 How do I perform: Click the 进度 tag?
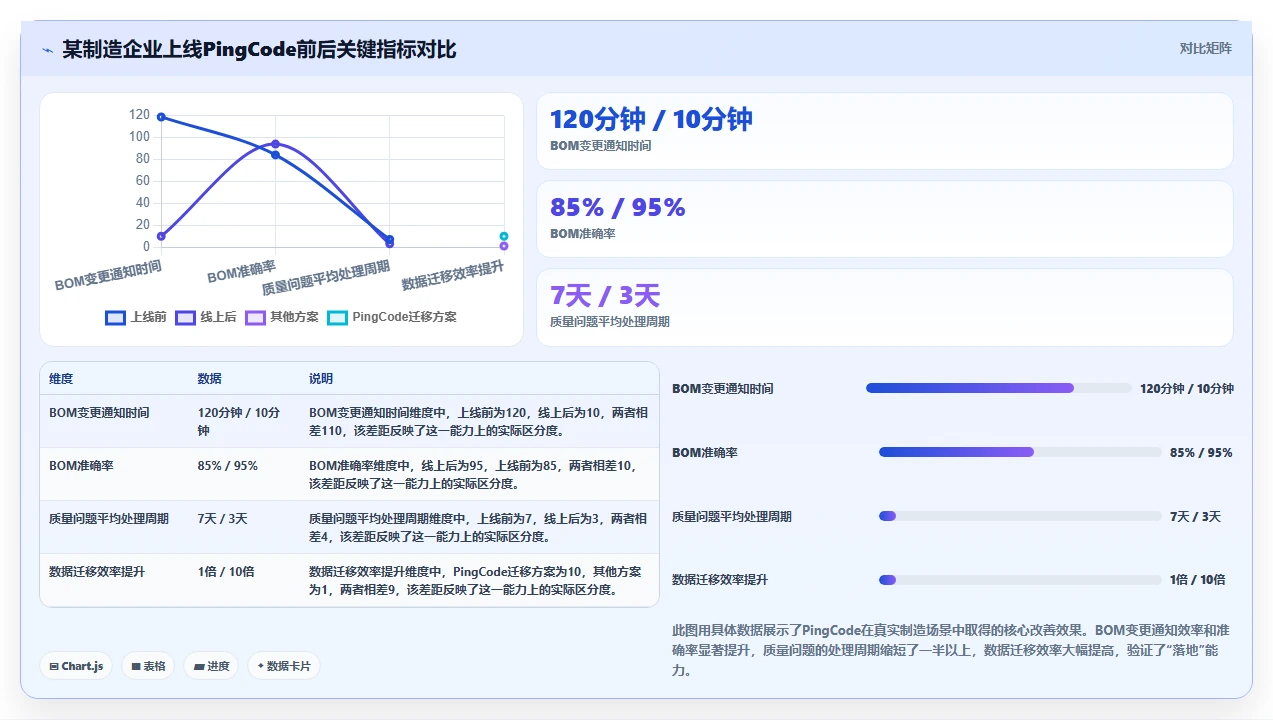pyautogui.click(x=211, y=666)
